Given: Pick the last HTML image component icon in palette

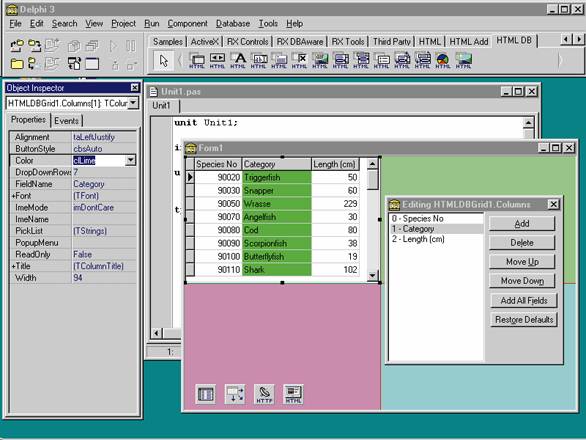Looking at the screenshot, I should (x=463, y=60).
